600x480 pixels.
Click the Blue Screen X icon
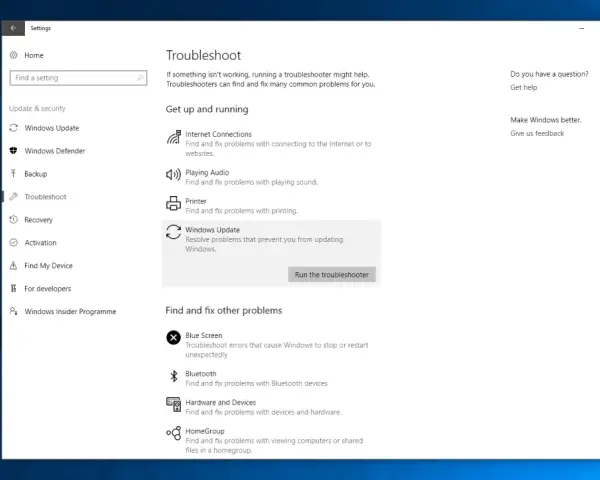click(173, 338)
